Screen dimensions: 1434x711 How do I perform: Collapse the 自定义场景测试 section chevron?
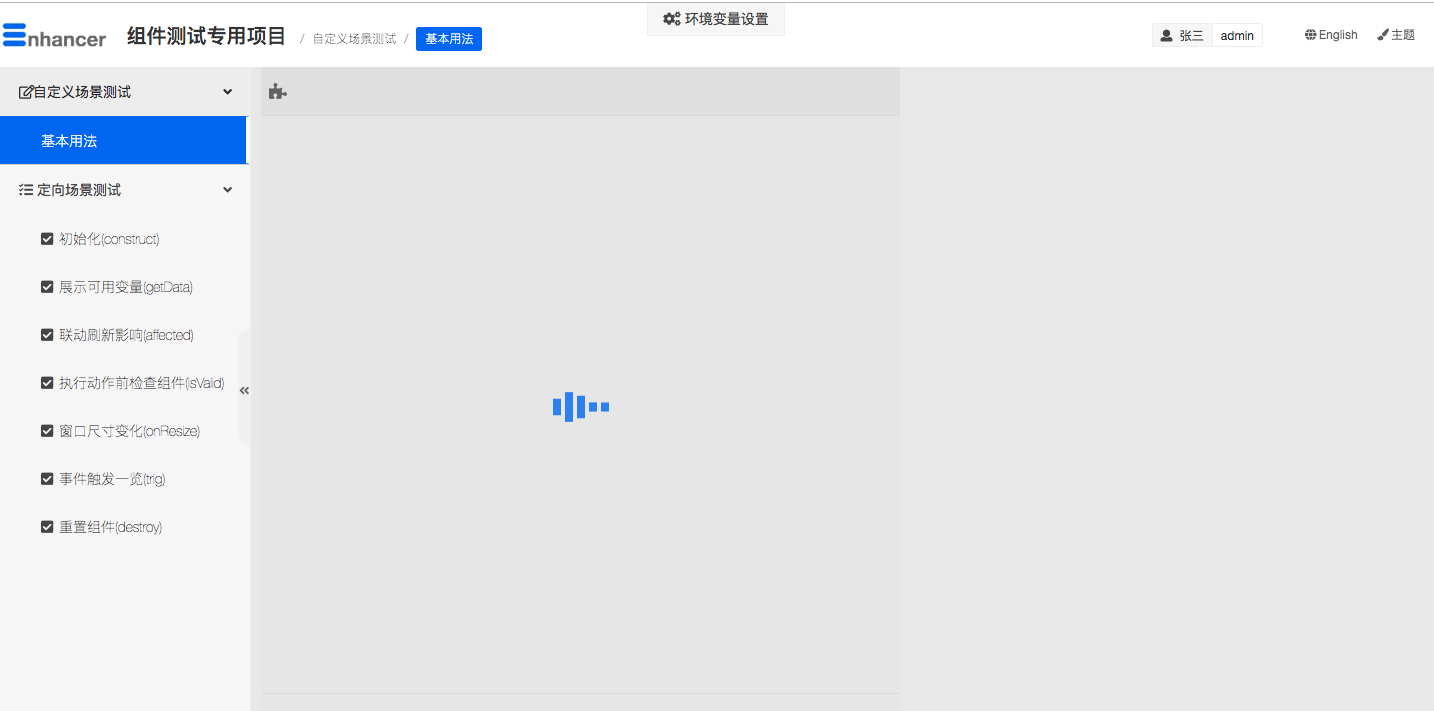227,92
